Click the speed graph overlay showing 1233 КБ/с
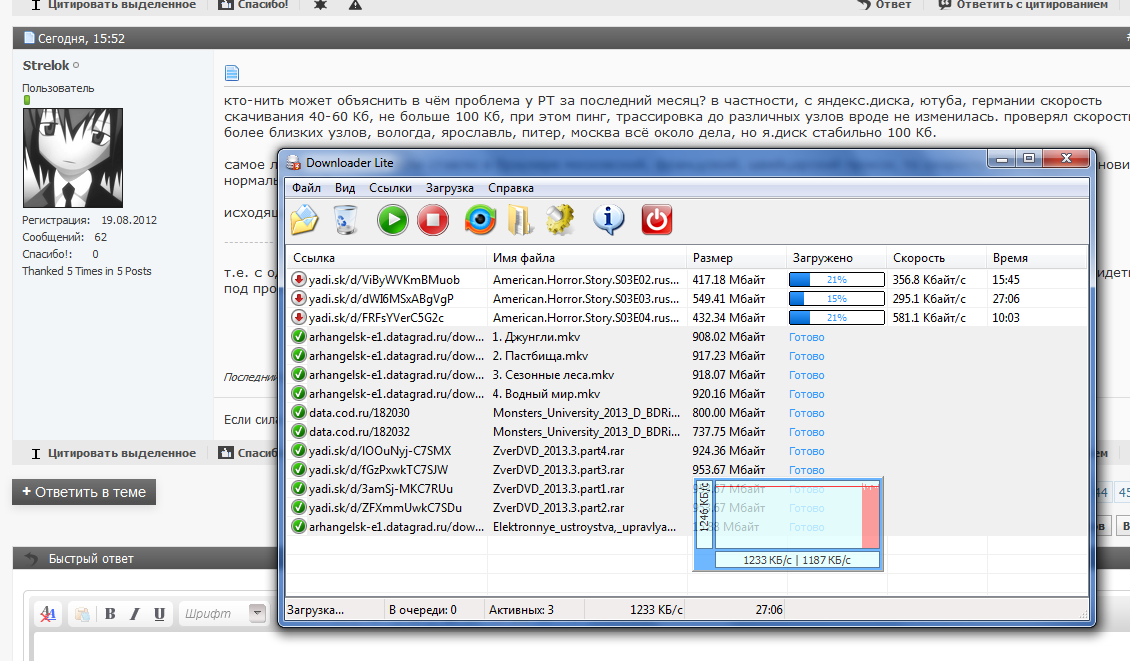The image size is (1130, 661). tap(788, 524)
